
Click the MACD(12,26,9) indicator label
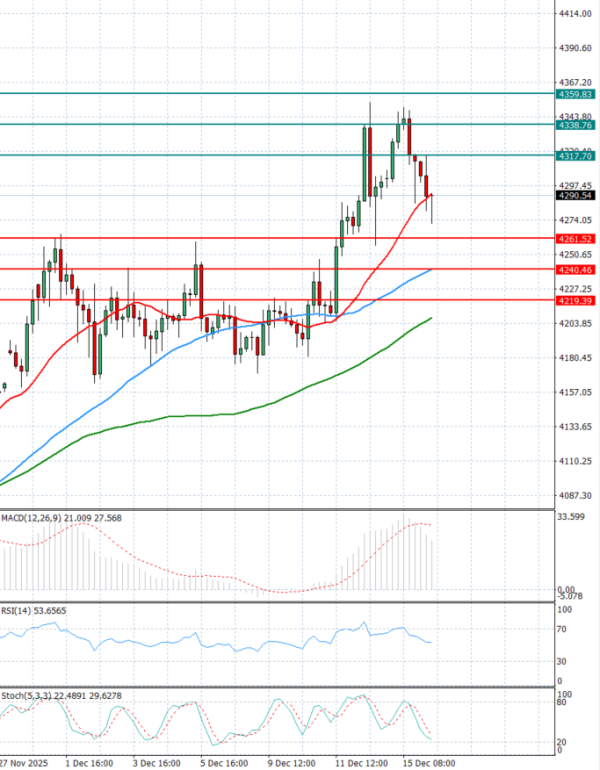pos(30,518)
